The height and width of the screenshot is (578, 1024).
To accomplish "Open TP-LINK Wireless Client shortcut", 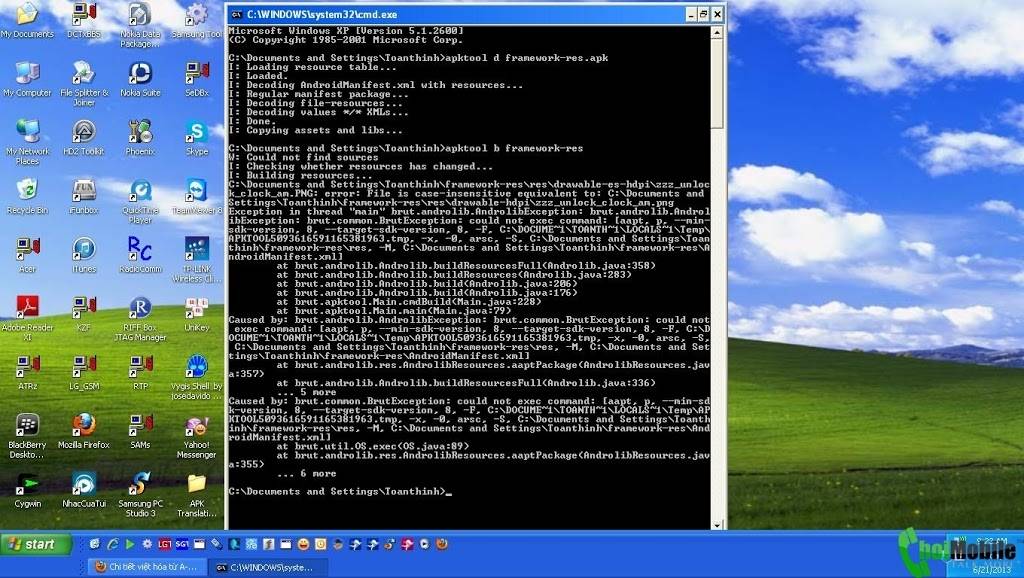I will point(197,259).
